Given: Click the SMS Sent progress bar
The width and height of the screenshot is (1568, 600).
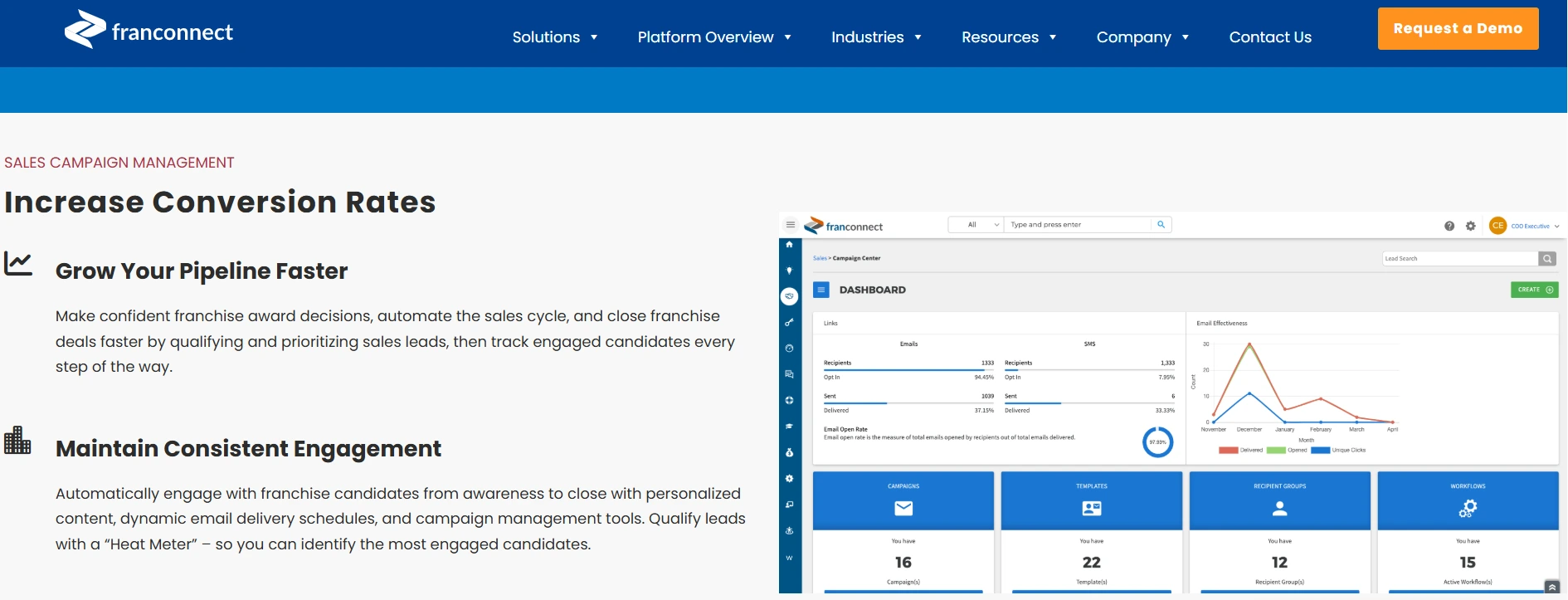Looking at the screenshot, I should (1089, 403).
